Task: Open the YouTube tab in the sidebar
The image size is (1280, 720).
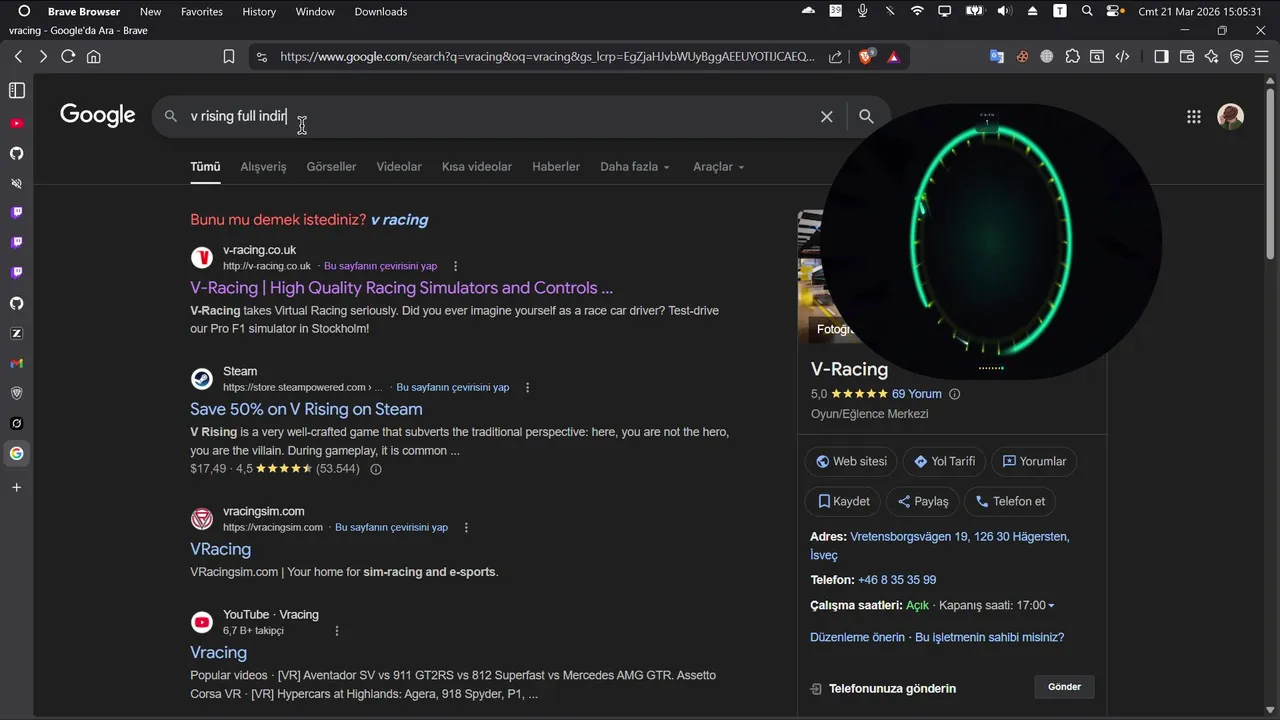Action: 16,123
